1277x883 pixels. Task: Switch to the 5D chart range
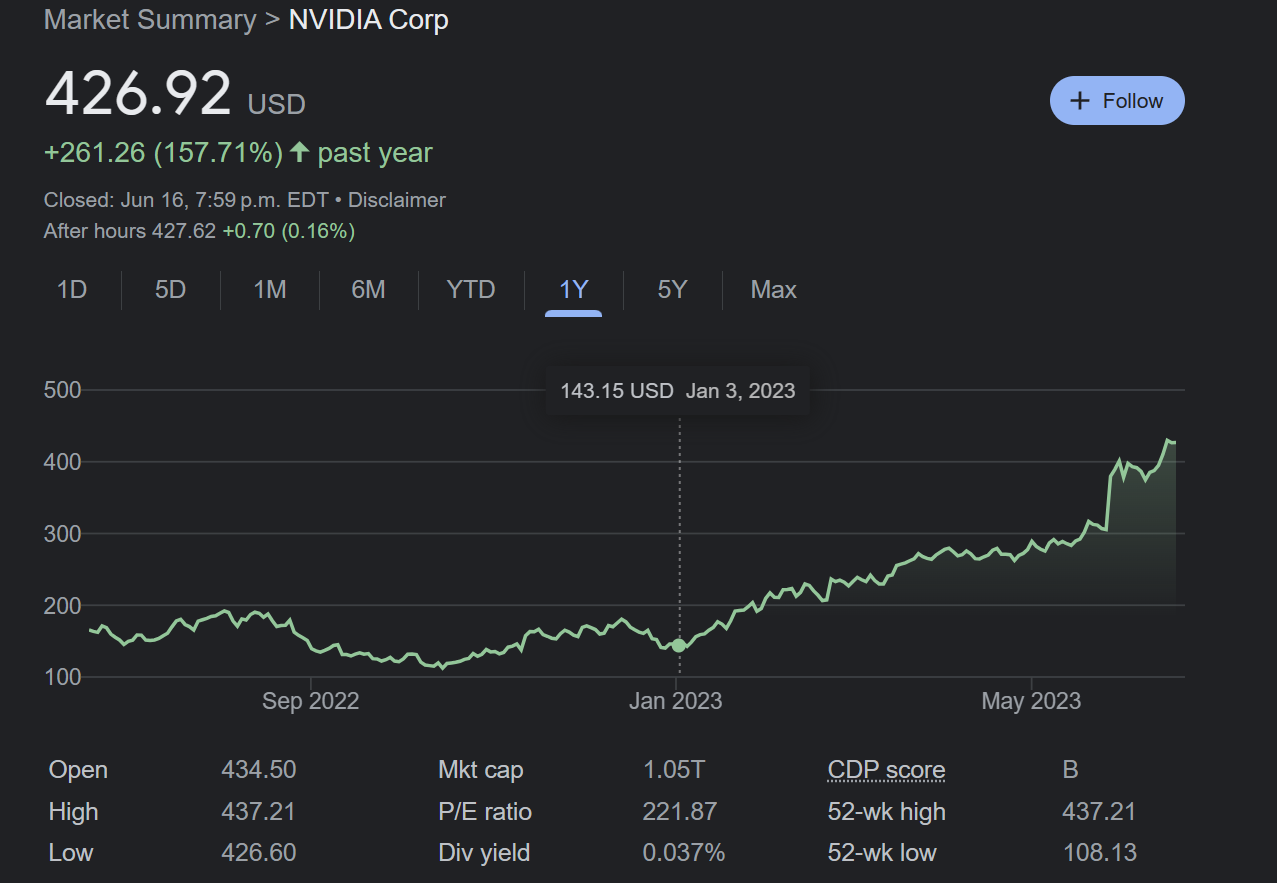click(x=170, y=290)
